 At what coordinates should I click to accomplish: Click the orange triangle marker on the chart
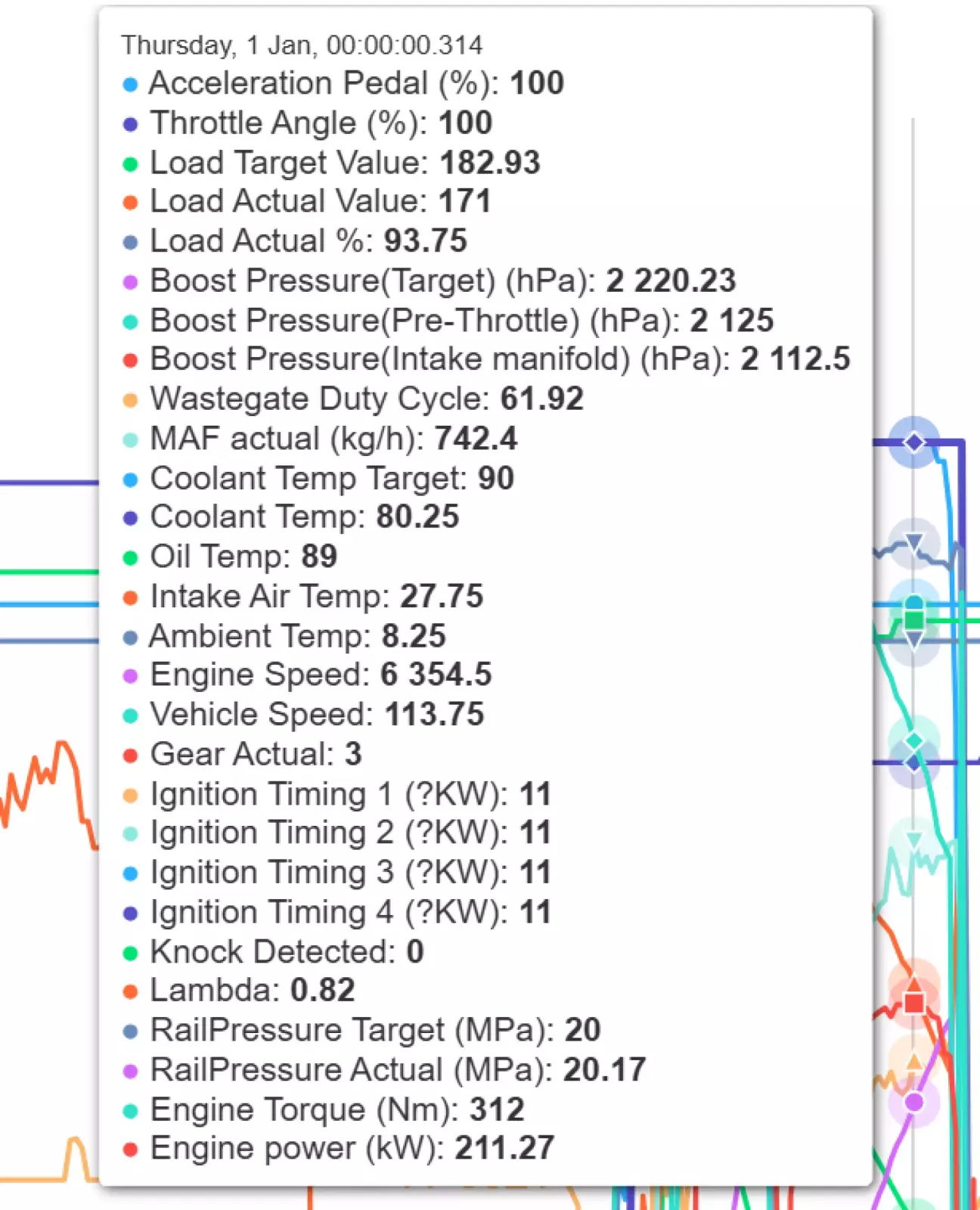(x=913, y=1061)
